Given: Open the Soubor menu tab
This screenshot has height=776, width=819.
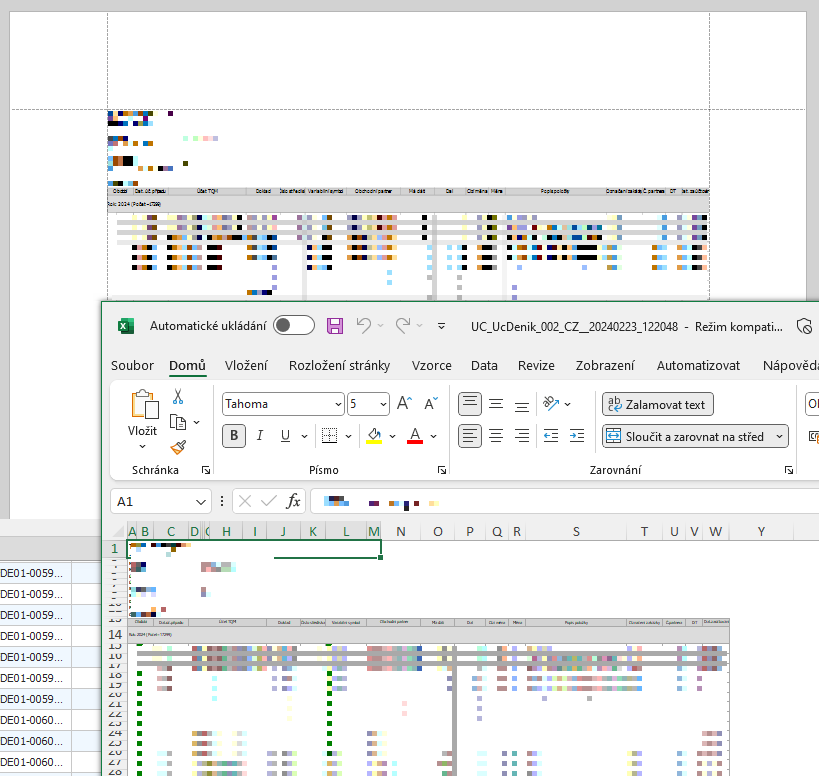Looking at the screenshot, I should click(x=132, y=366).
